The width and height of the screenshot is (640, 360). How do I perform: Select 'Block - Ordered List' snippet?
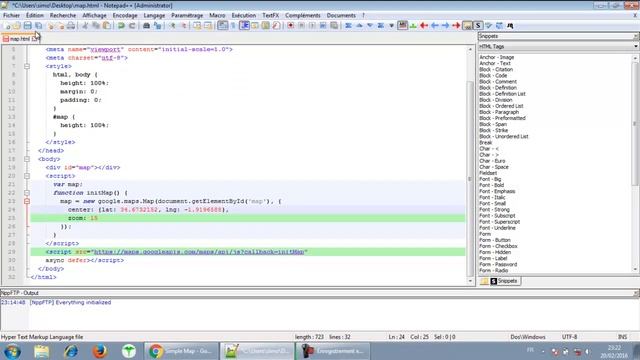(x=501, y=106)
